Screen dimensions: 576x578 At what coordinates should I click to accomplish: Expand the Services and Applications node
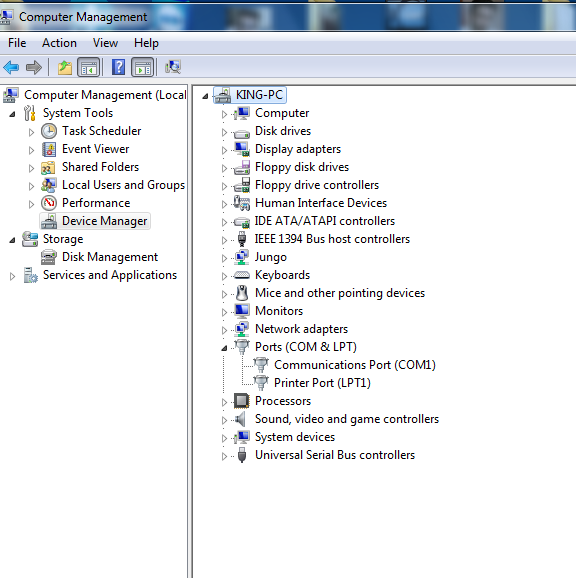[x=12, y=276]
